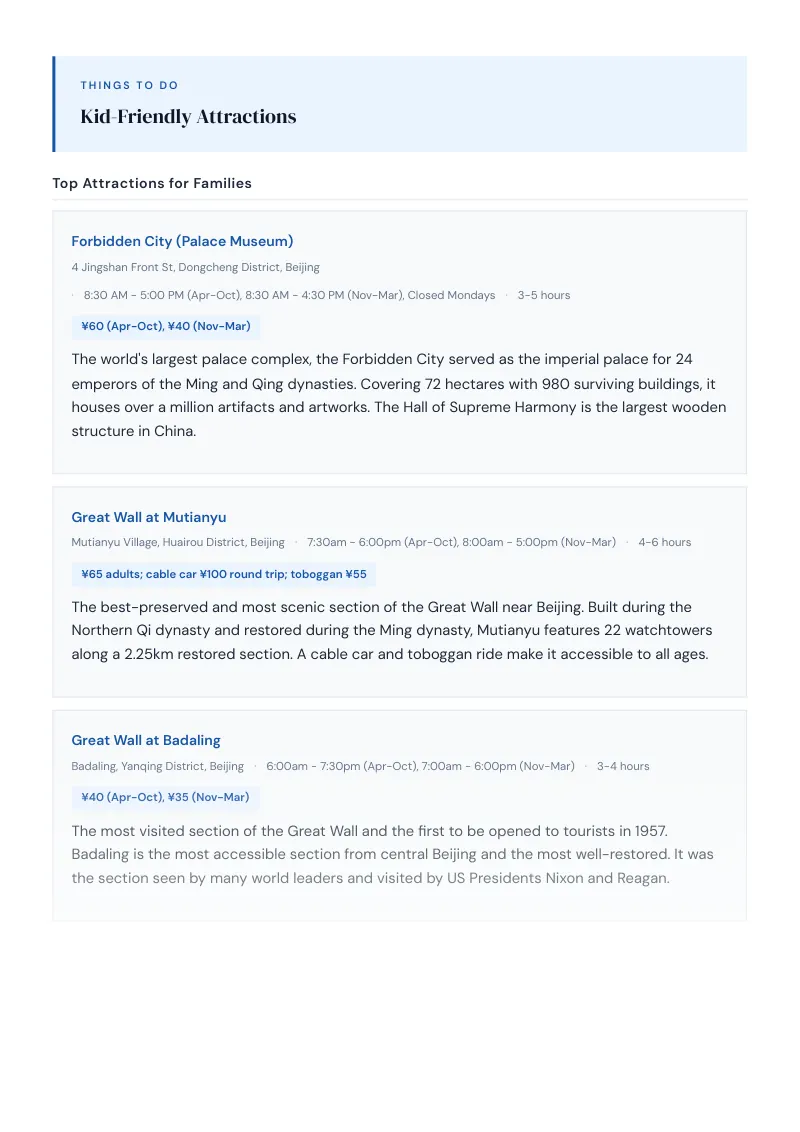Screen dimensions: 800x1132
Task: Click the THINGS TO DO label
Action: tap(129, 85)
